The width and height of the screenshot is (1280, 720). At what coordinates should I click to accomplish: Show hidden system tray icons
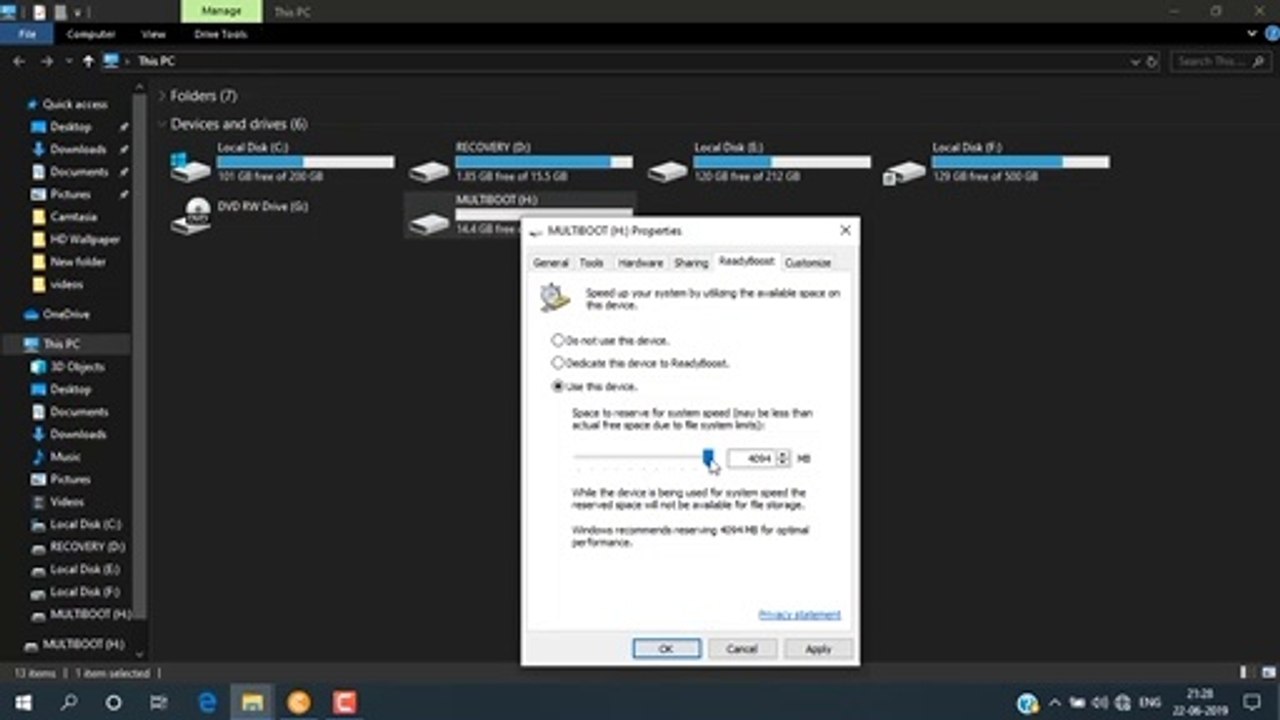[x=1053, y=702]
